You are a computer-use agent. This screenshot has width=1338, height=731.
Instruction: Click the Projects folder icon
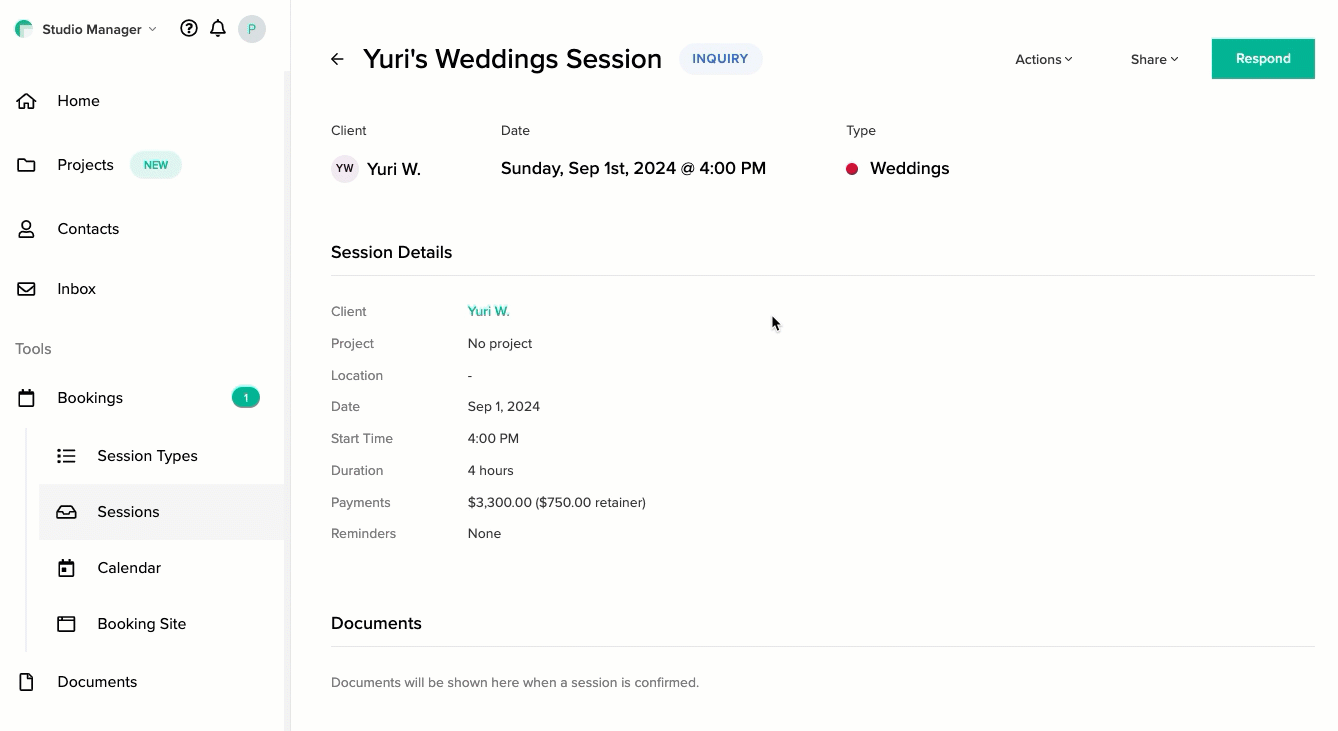27,165
